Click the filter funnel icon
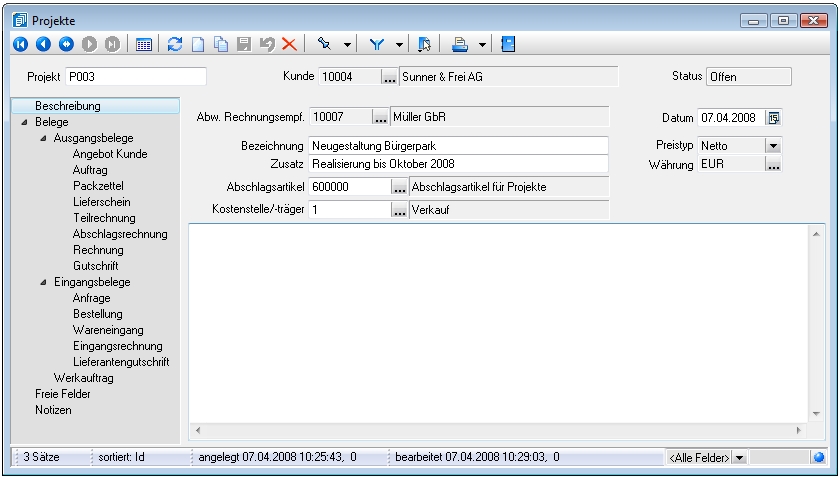The height and width of the screenshot is (479, 840). 378,44
